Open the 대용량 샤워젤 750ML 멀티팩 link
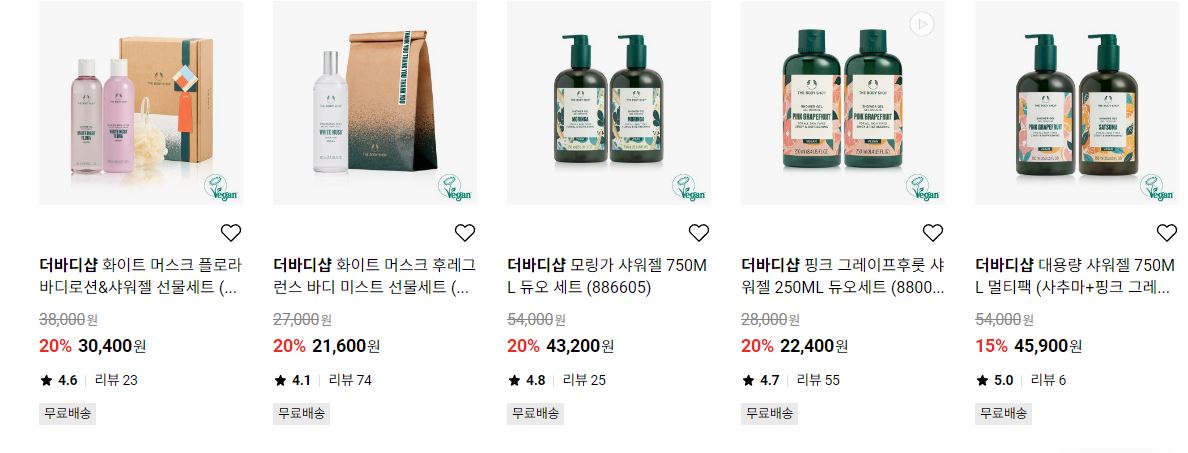Viewport: 1188px width, 453px height. click(x=1075, y=276)
